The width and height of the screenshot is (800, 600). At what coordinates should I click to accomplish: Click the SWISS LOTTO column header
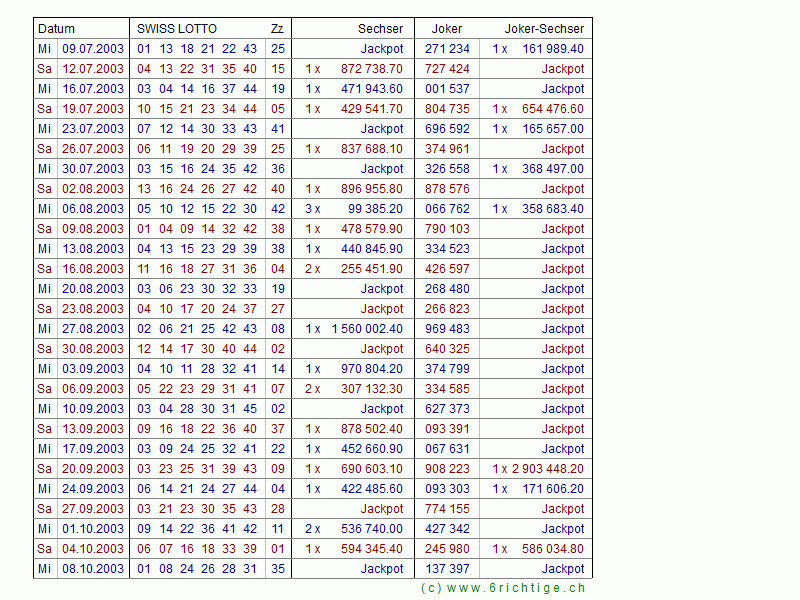point(177,29)
